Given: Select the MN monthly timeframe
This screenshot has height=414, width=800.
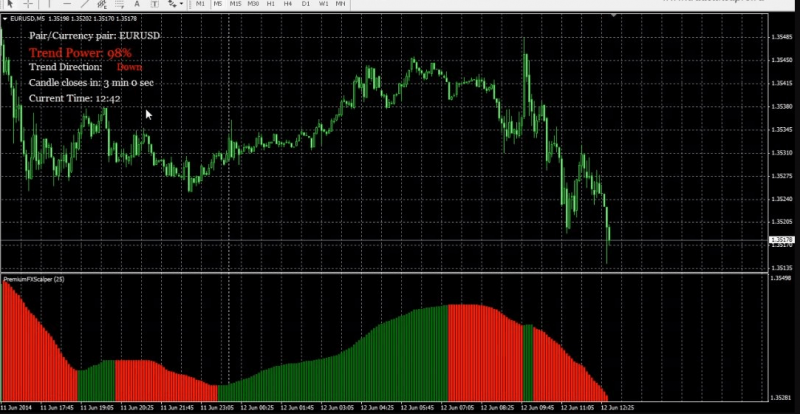Looking at the screenshot, I should tap(341, 4).
